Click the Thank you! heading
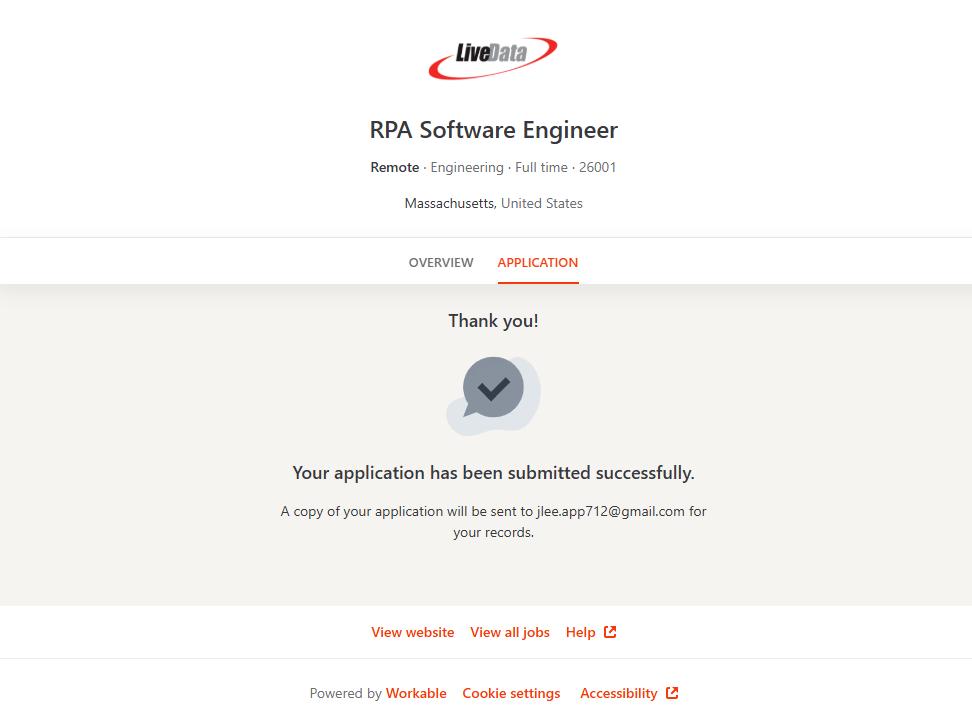 (x=493, y=321)
